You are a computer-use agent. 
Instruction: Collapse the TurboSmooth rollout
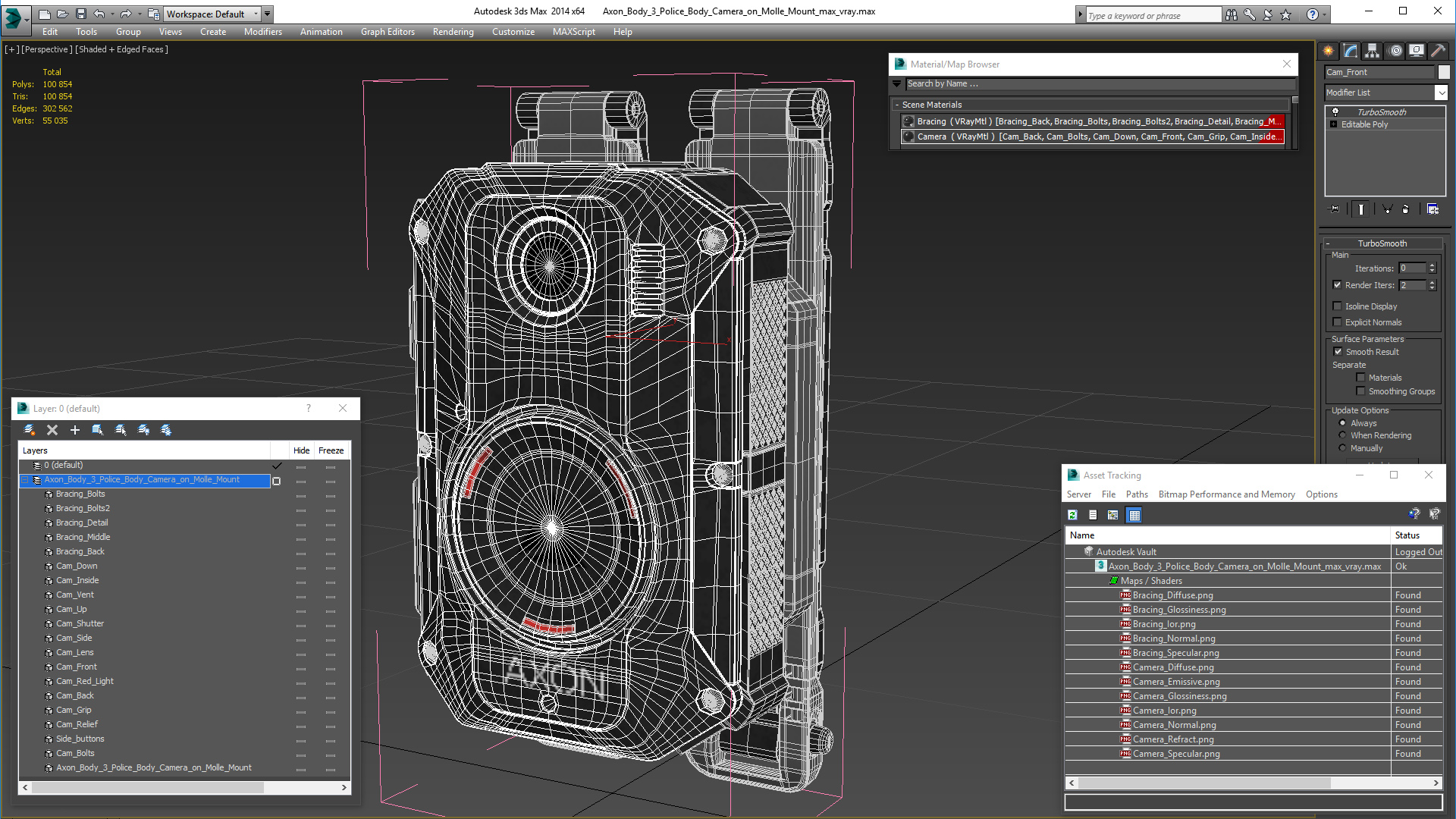[x=1328, y=243]
